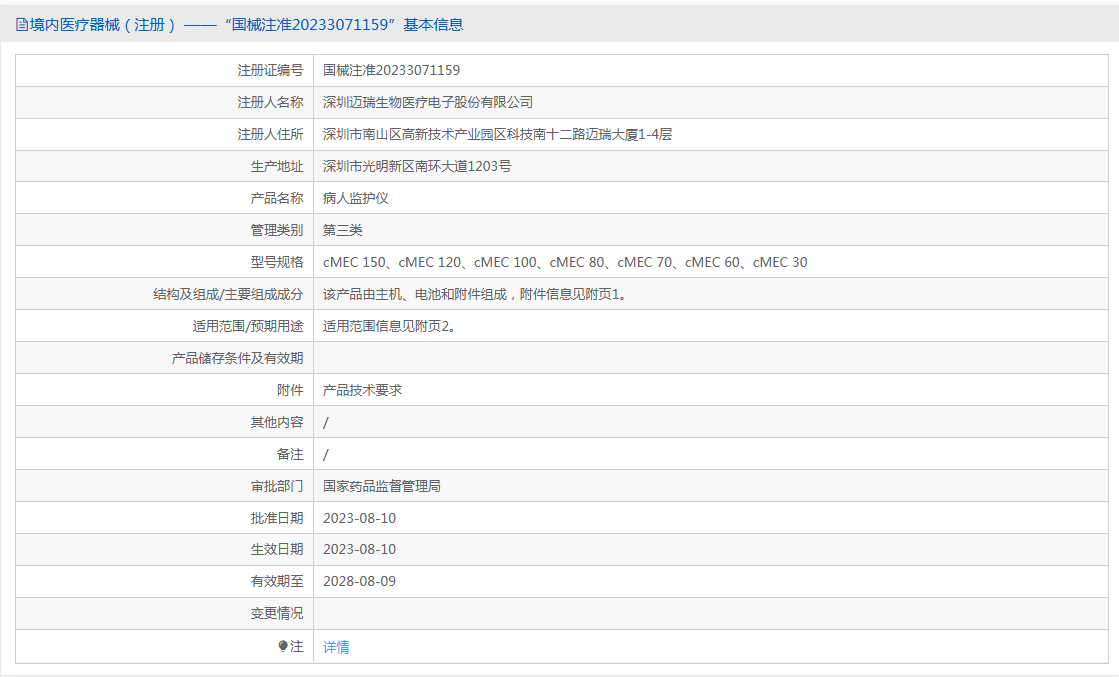
Task: Click the slash value in 其他内容 row
Action: point(325,423)
